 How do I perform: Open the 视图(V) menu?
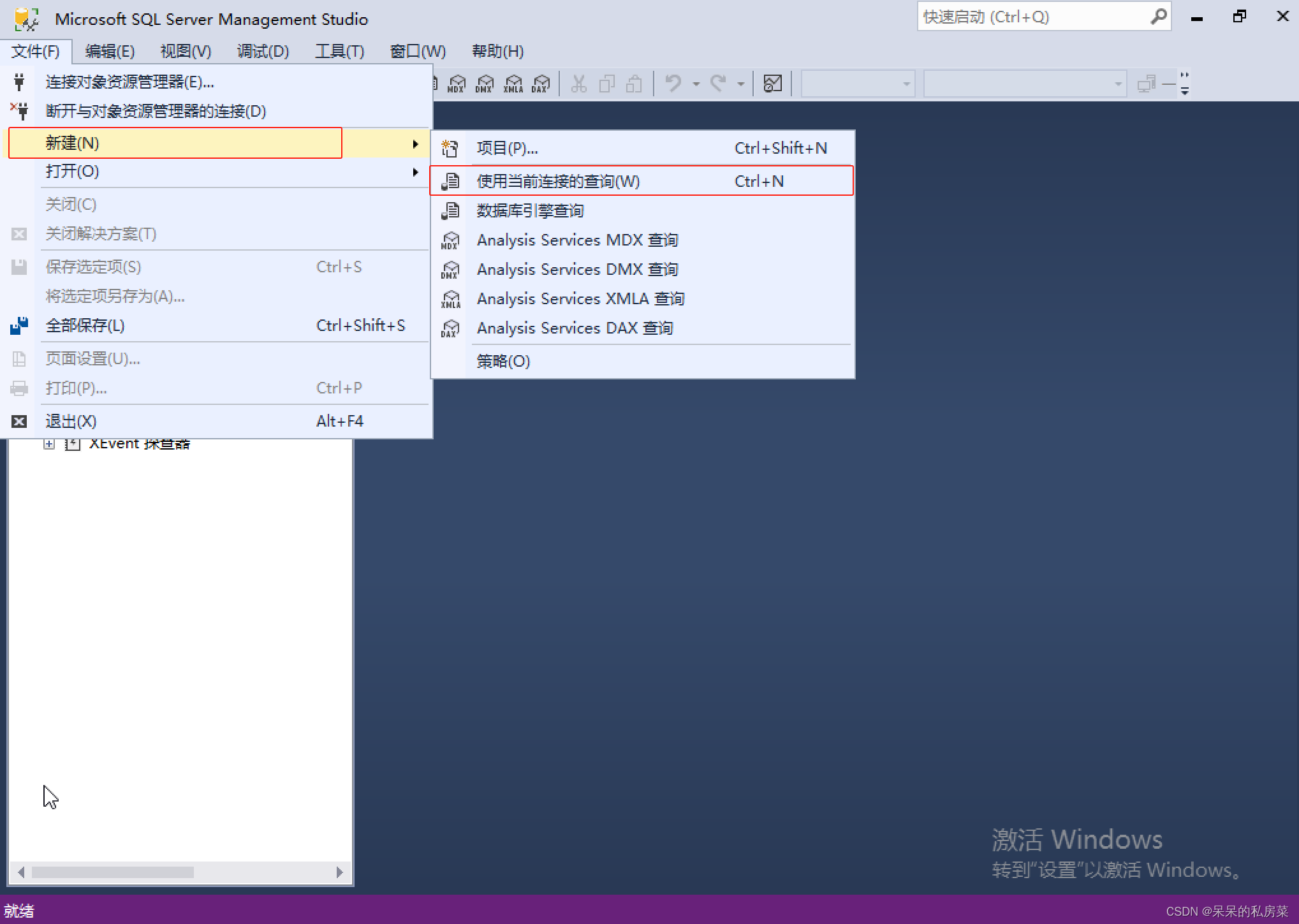click(186, 51)
